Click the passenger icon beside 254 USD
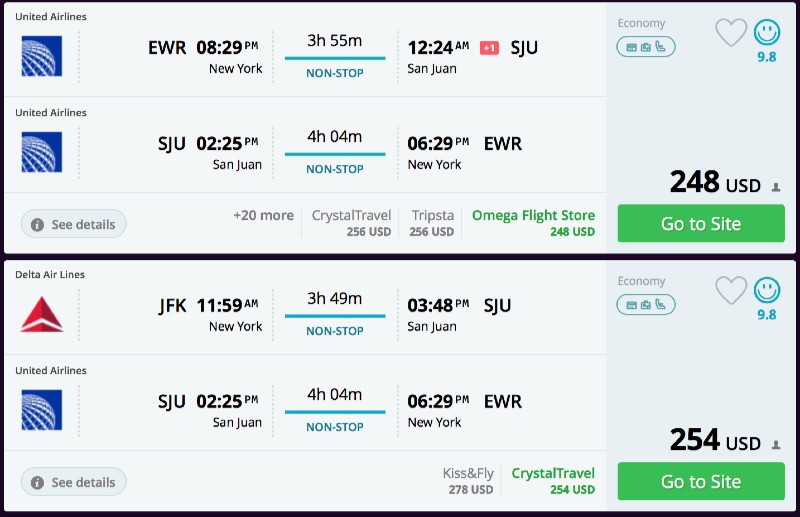The image size is (800, 517). (775, 445)
